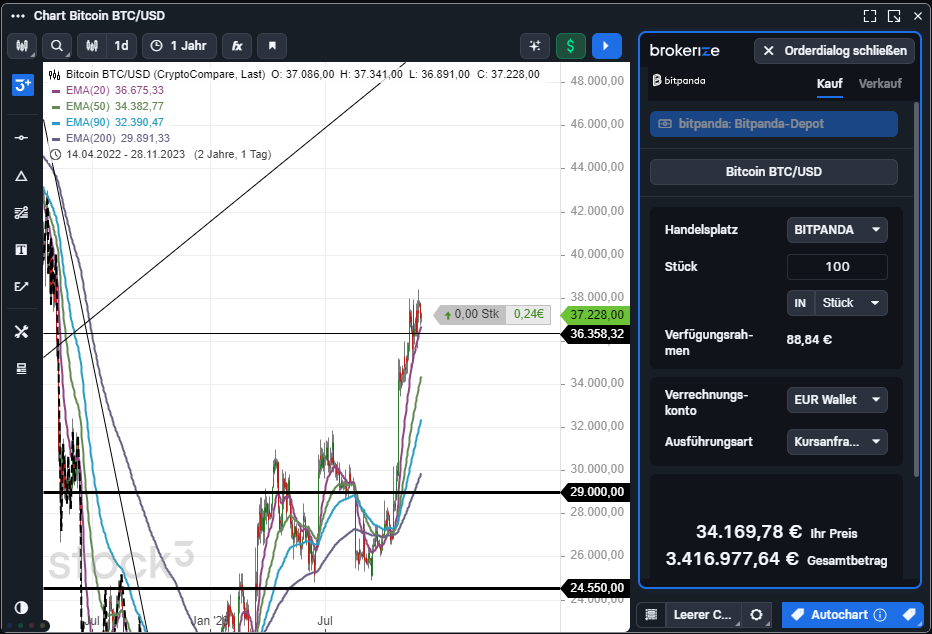Click Orderdialog schließen button

pyautogui.click(x=835, y=51)
